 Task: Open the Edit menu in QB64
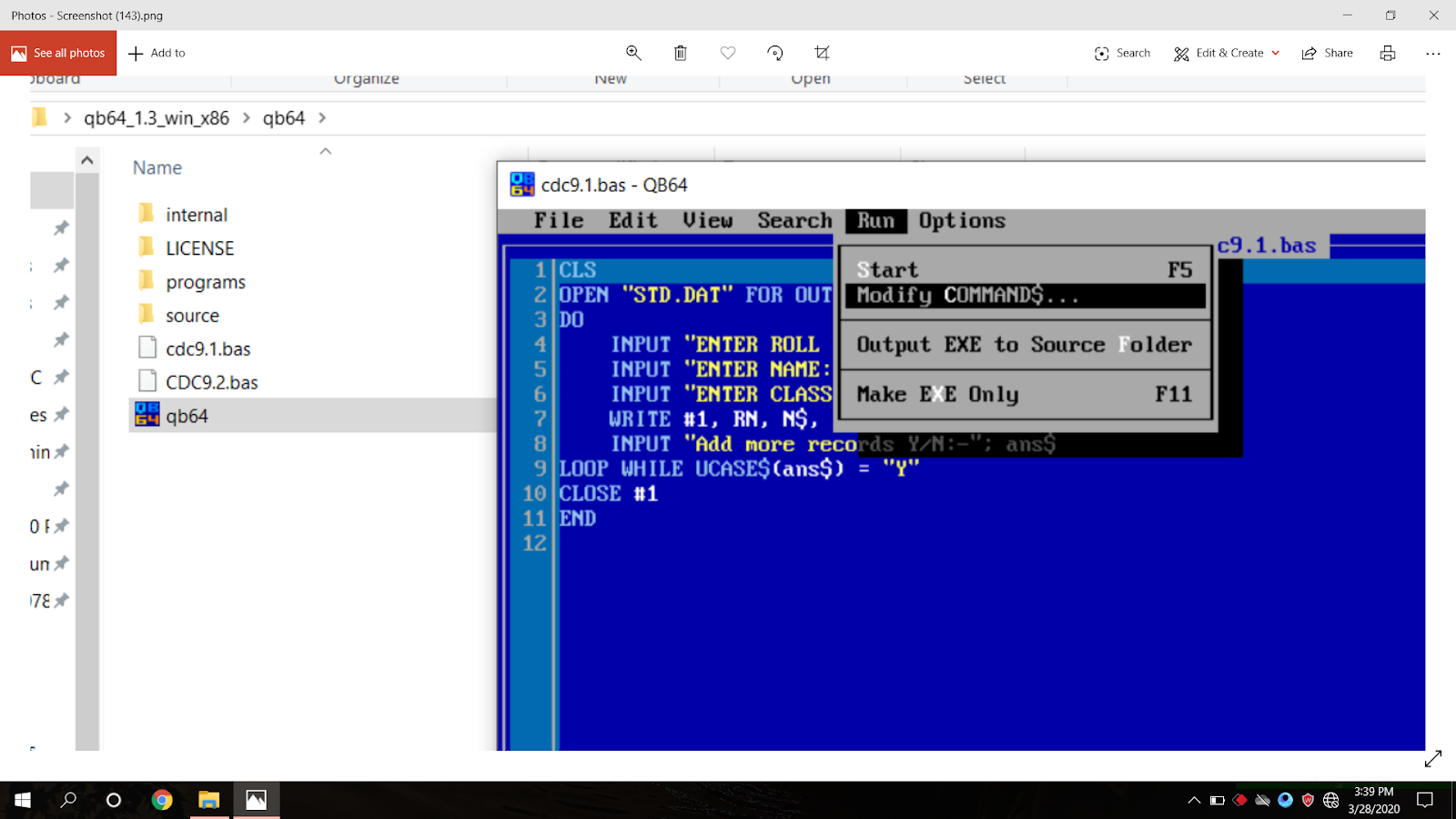point(632,220)
